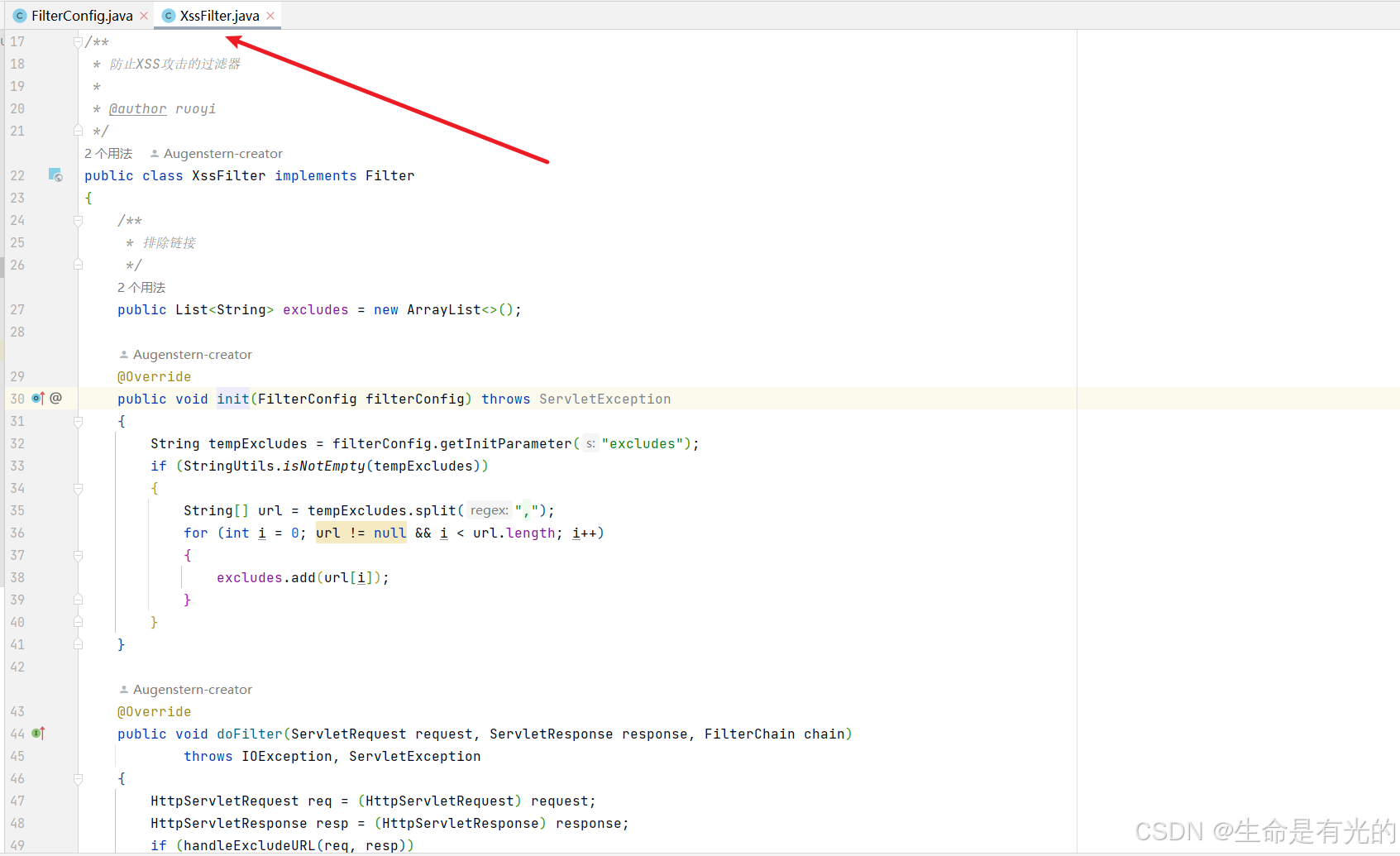The image size is (1400, 856).
Task: Collapse the doFilter method body at line 46
Action: (78, 778)
